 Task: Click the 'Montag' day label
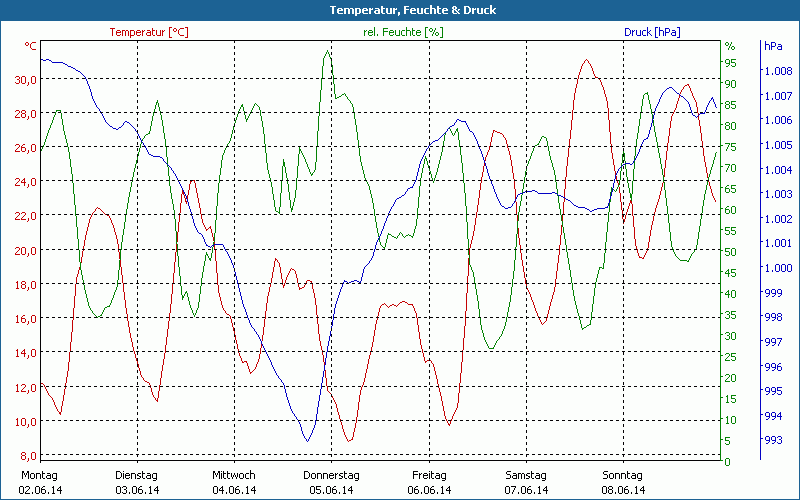tap(40, 475)
